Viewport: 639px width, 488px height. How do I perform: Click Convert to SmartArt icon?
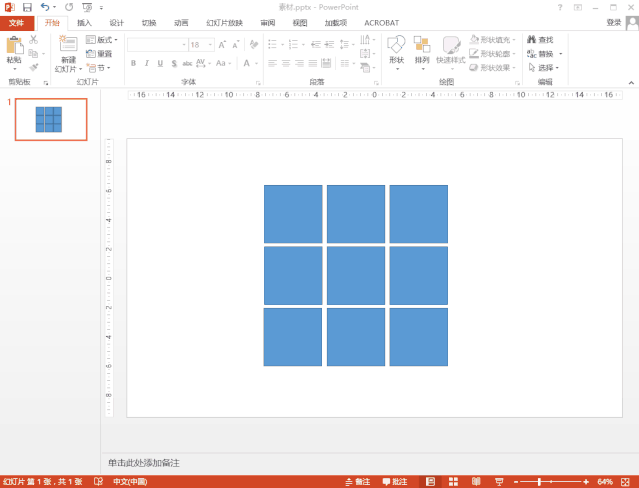point(367,67)
